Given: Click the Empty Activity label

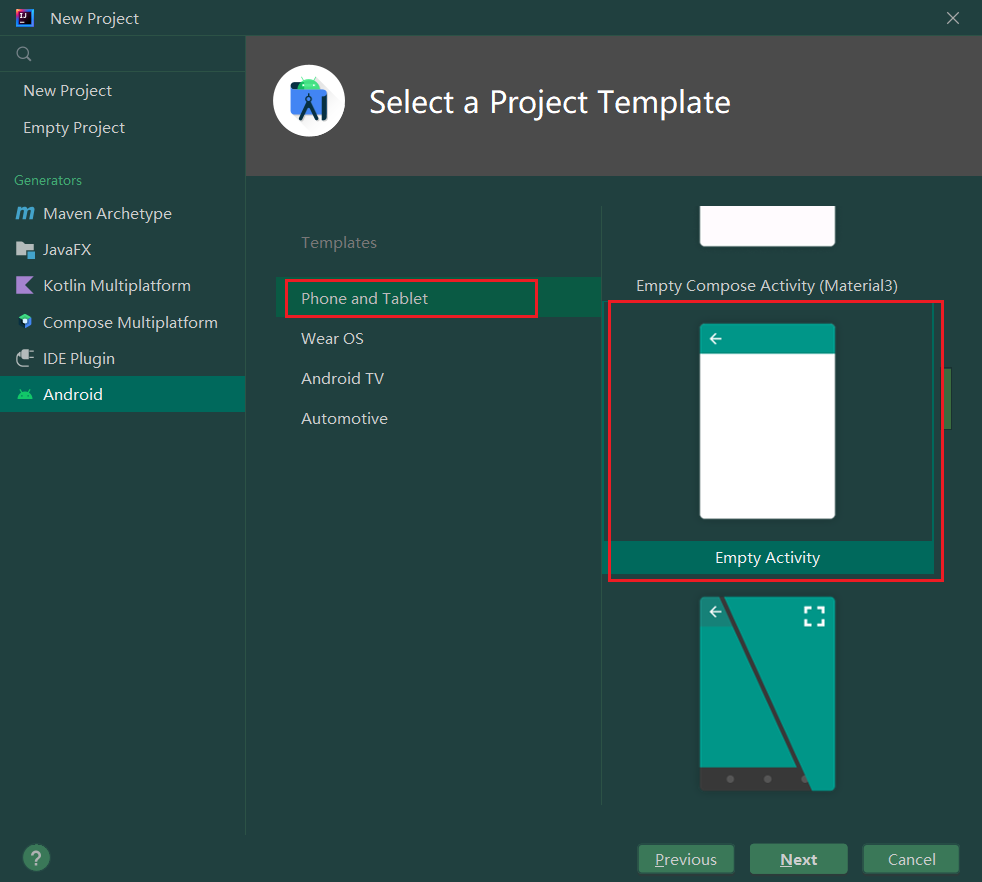Looking at the screenshot, I should (767, 558).
